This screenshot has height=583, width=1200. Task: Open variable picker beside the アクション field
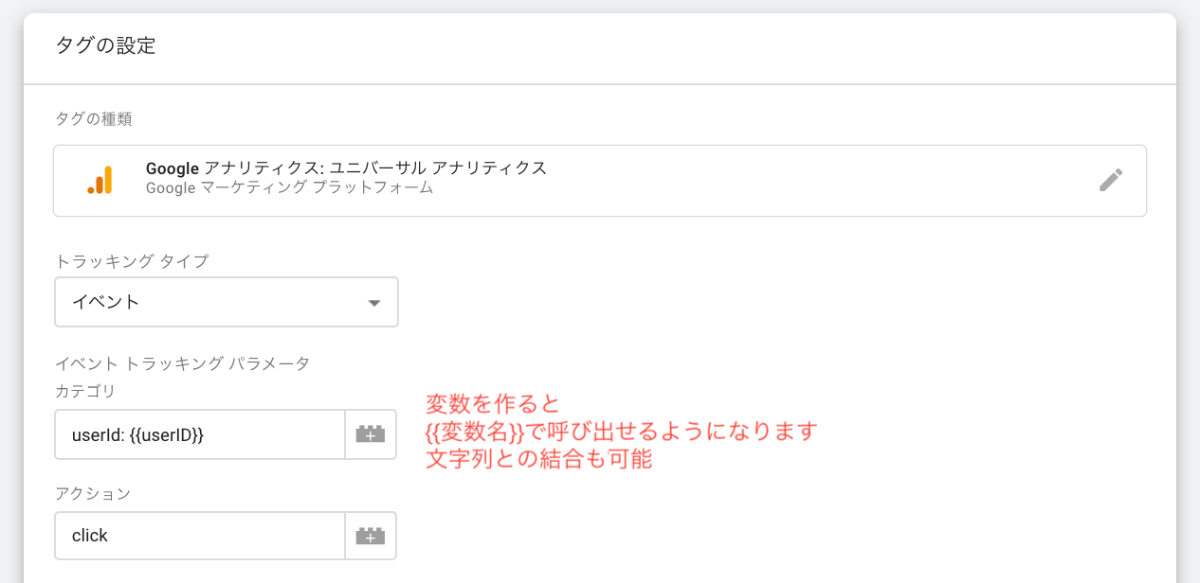click(370, 536)
